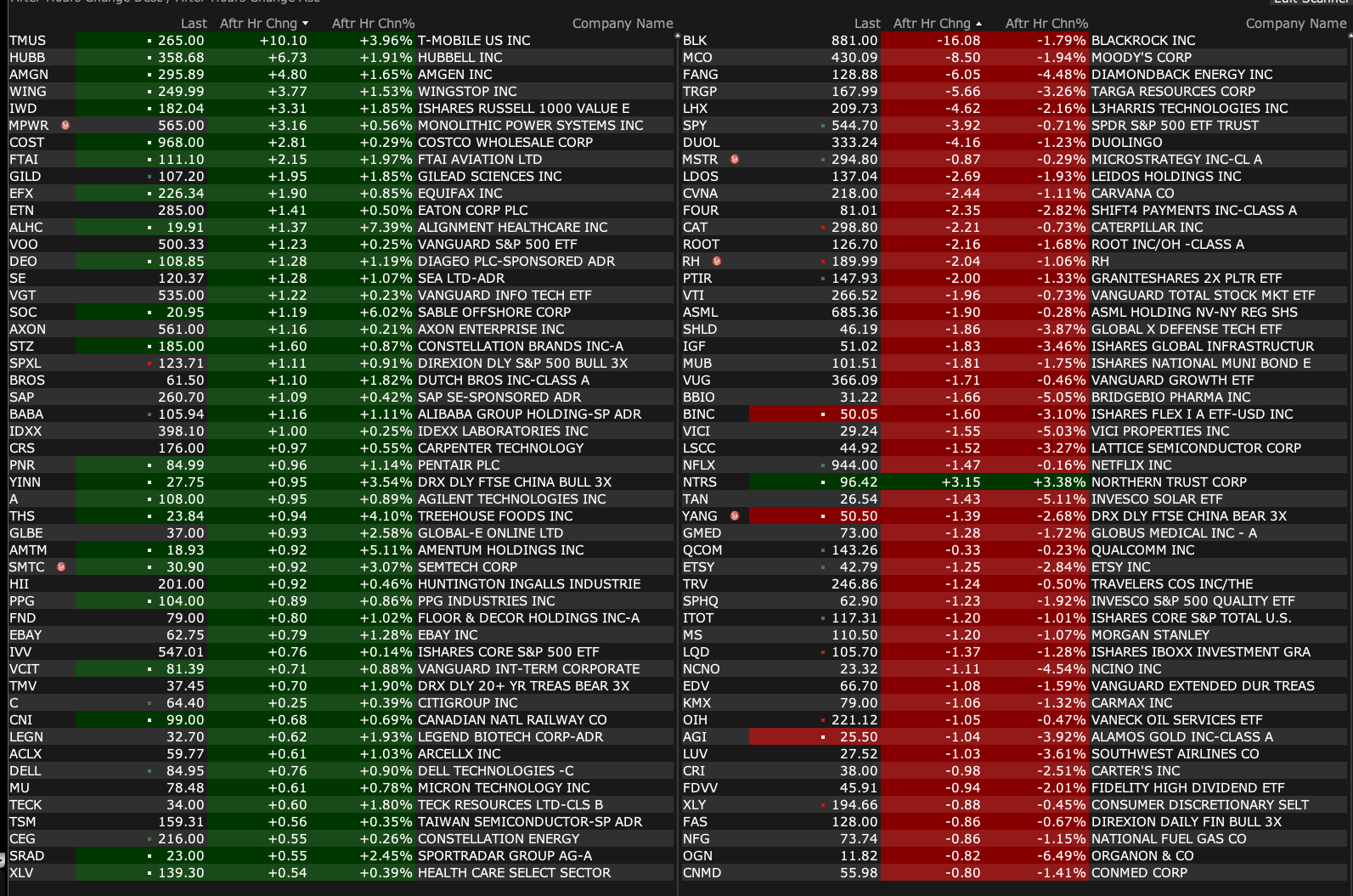Click the red-highlighted BINC last price 50.05
Viewport: 1353px width, 896px height.
[x=858, y=414]
